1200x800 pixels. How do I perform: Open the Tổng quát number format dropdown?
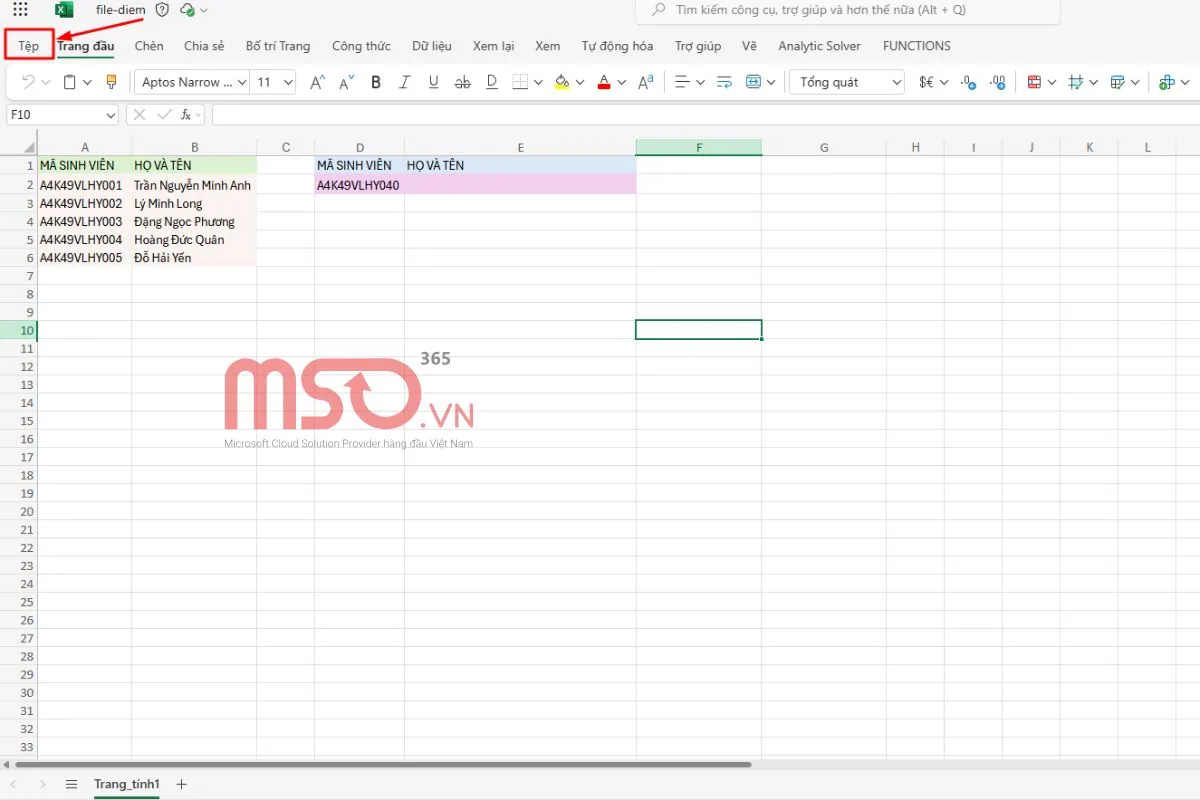pyautogui.click(x=846, y=82)
